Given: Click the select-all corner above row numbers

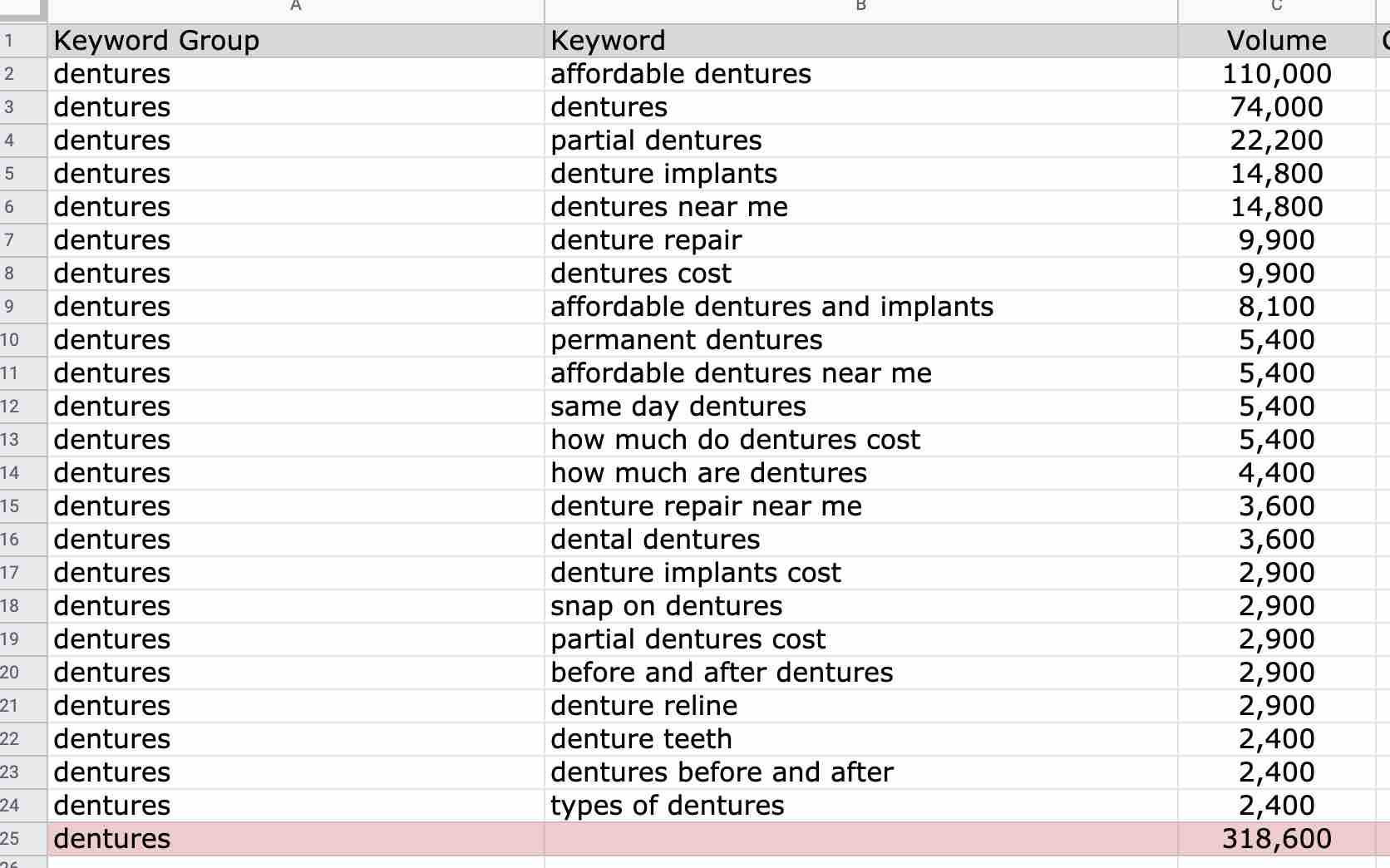Looking at the screenshot, I should pos(22,7).
